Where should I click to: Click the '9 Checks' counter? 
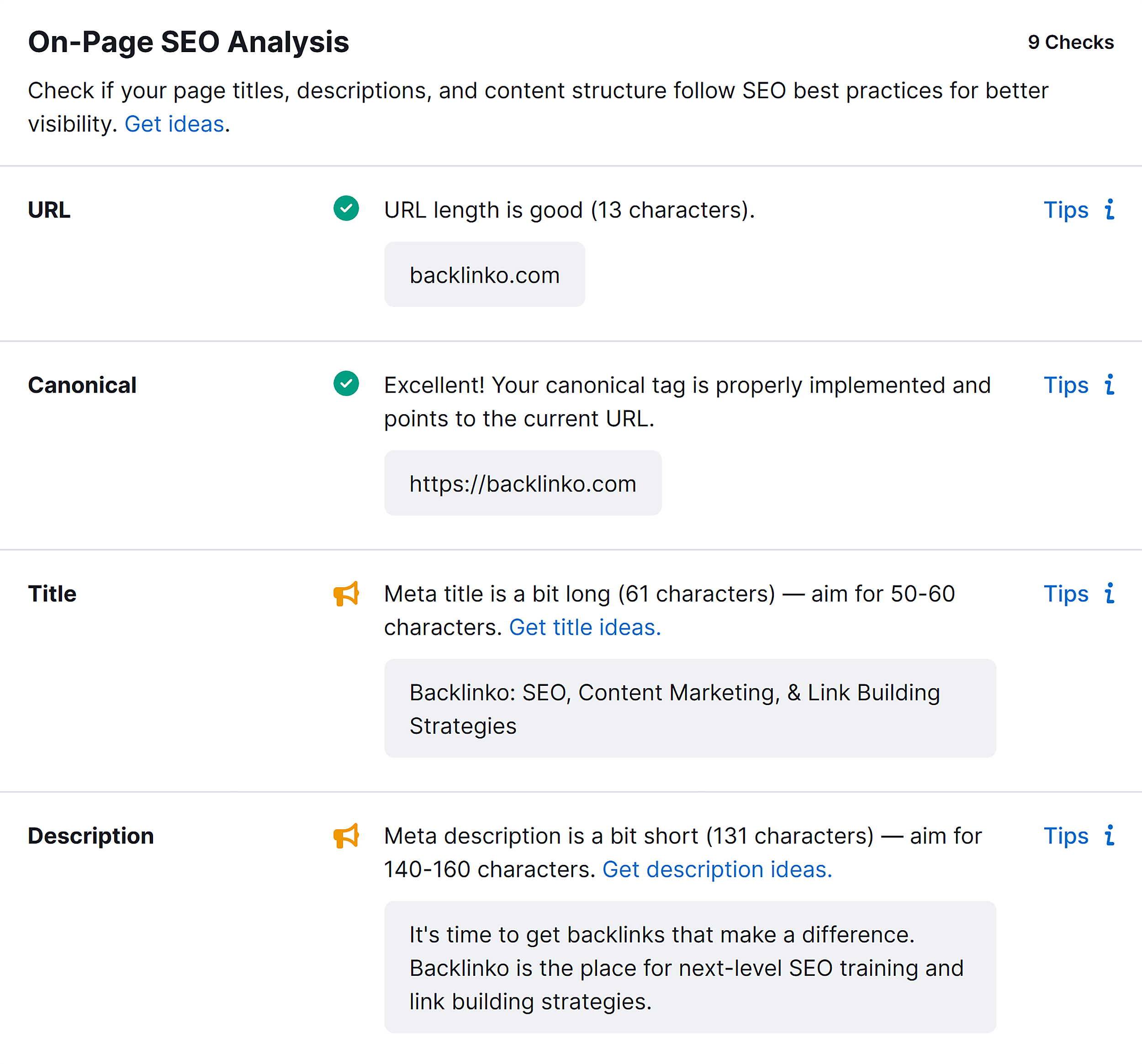click(1071, 42)
